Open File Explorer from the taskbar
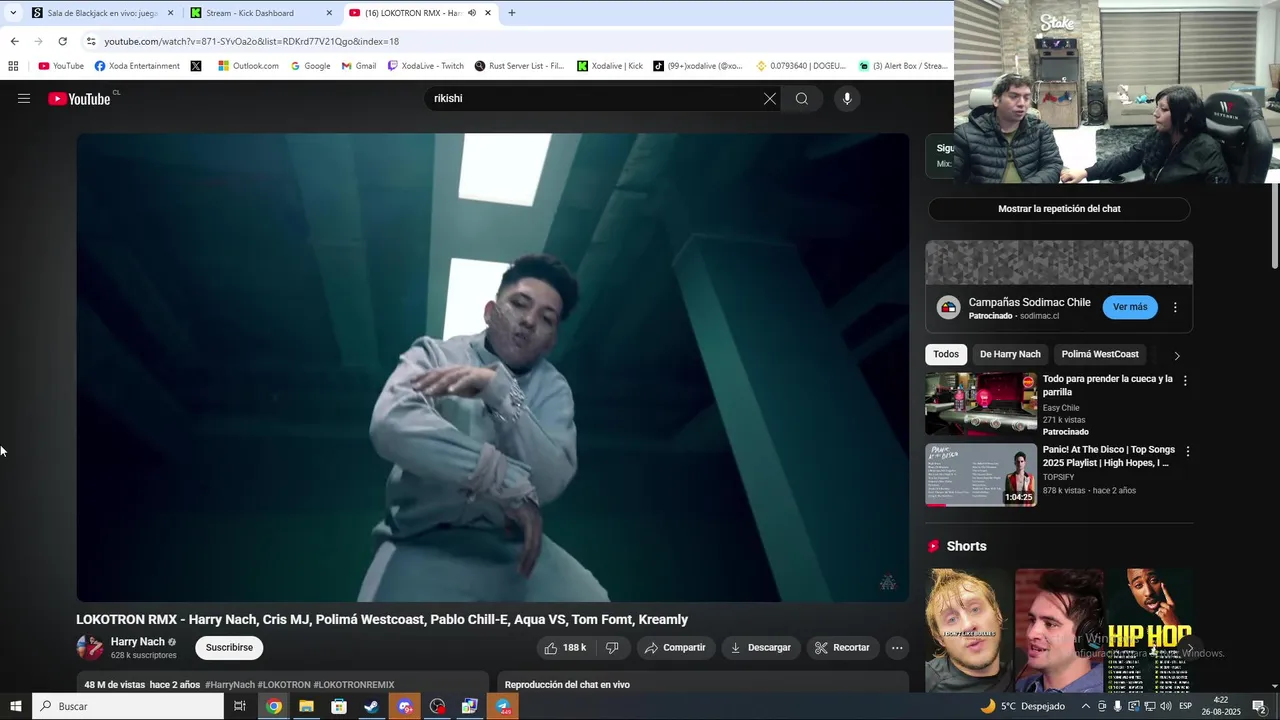This screenshot has width=1280, height=720. tap(306, 706)
